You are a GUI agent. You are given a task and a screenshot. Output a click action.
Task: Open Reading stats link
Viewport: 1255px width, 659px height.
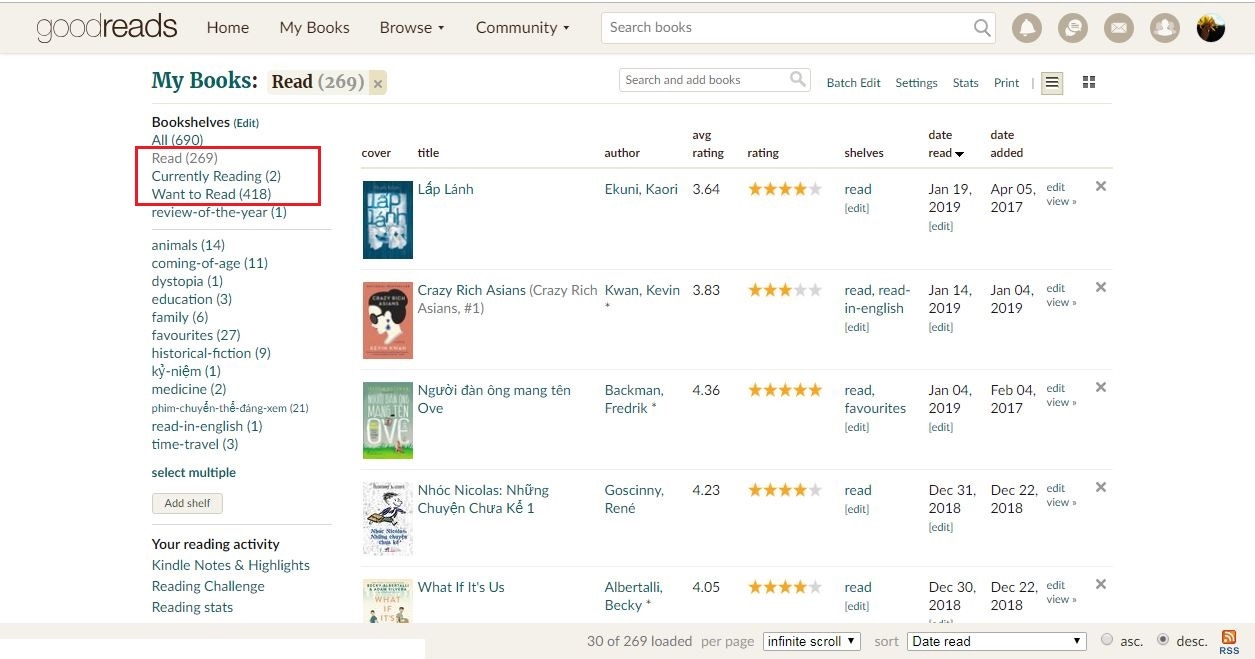point(192,607)
